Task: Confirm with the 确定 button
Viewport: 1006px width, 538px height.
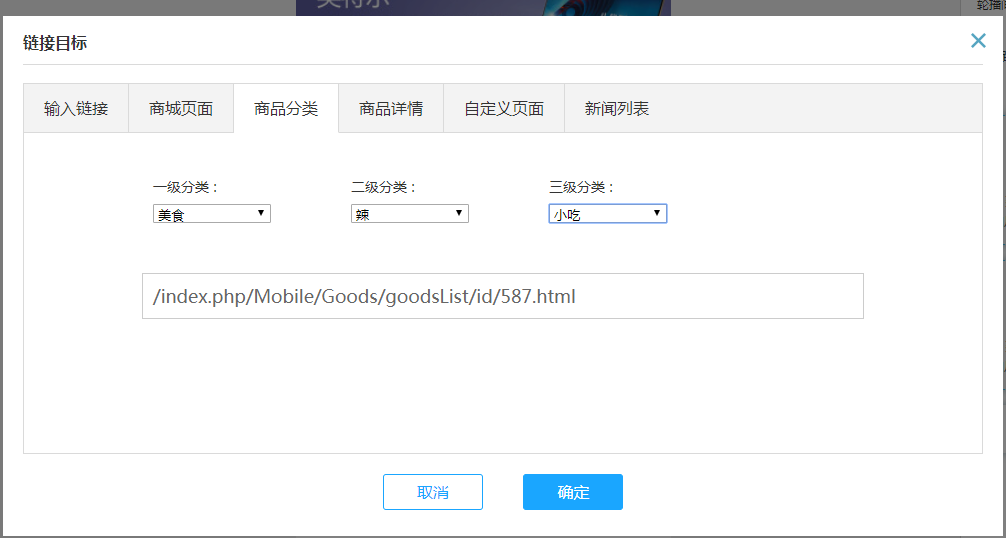Action: [573, 492]
